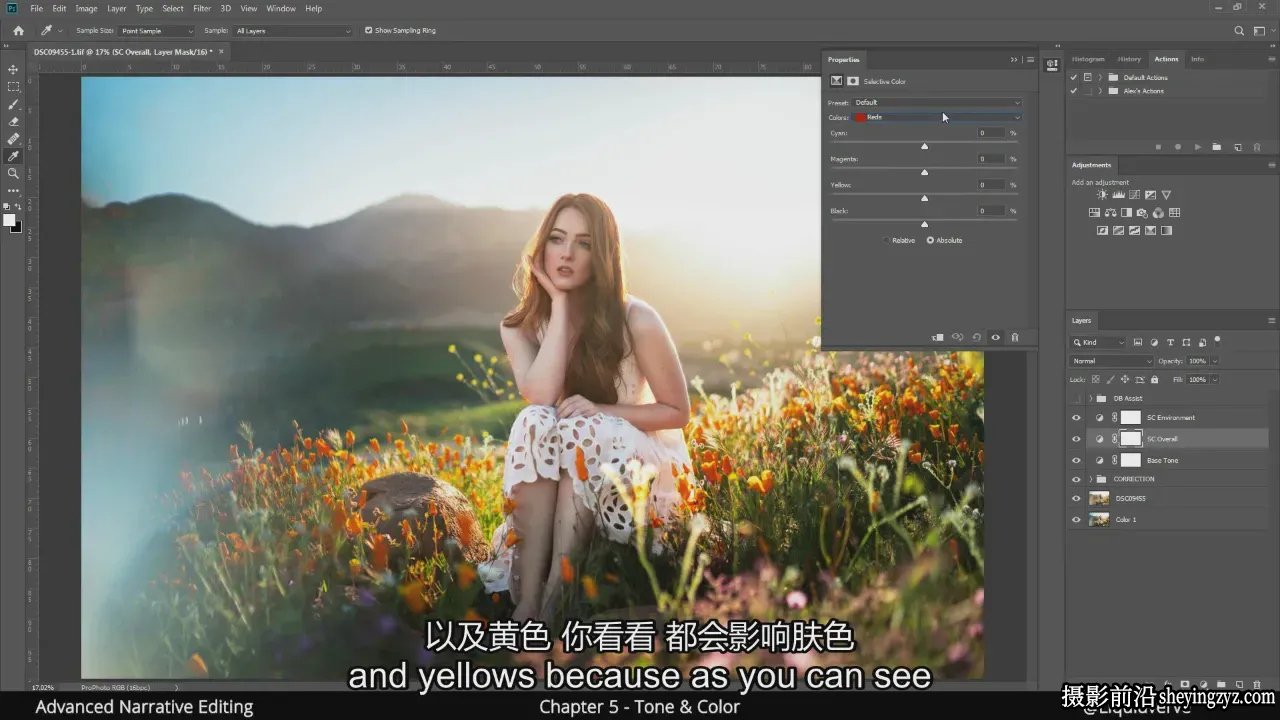
Task: Toggle Show Sampling Ring checkbox
Action: tap(369, 31)
